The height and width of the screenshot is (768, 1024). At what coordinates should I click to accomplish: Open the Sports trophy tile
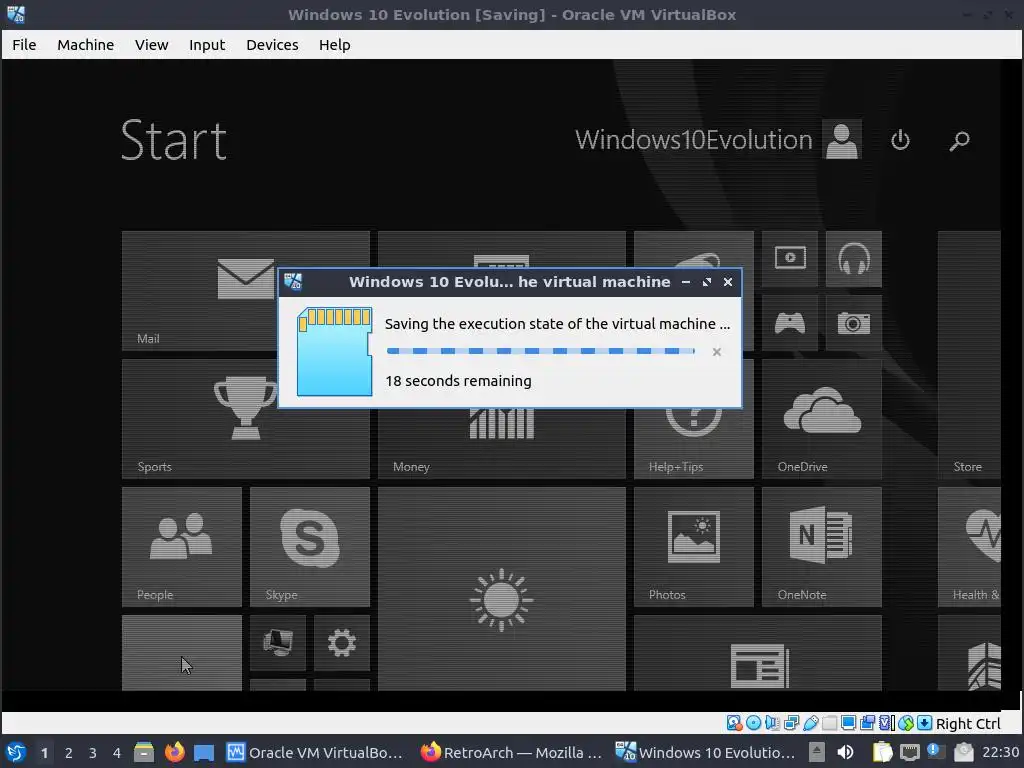click(246, 419)
